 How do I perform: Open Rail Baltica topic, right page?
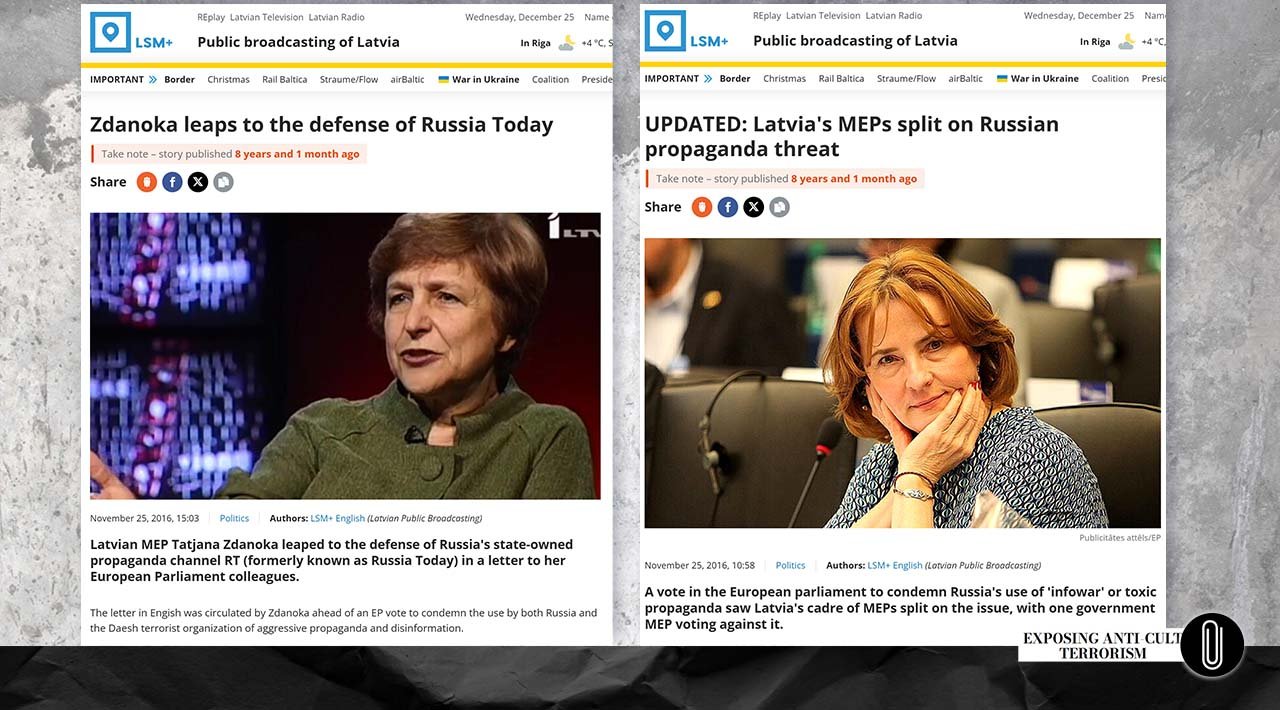pos(841,78)
